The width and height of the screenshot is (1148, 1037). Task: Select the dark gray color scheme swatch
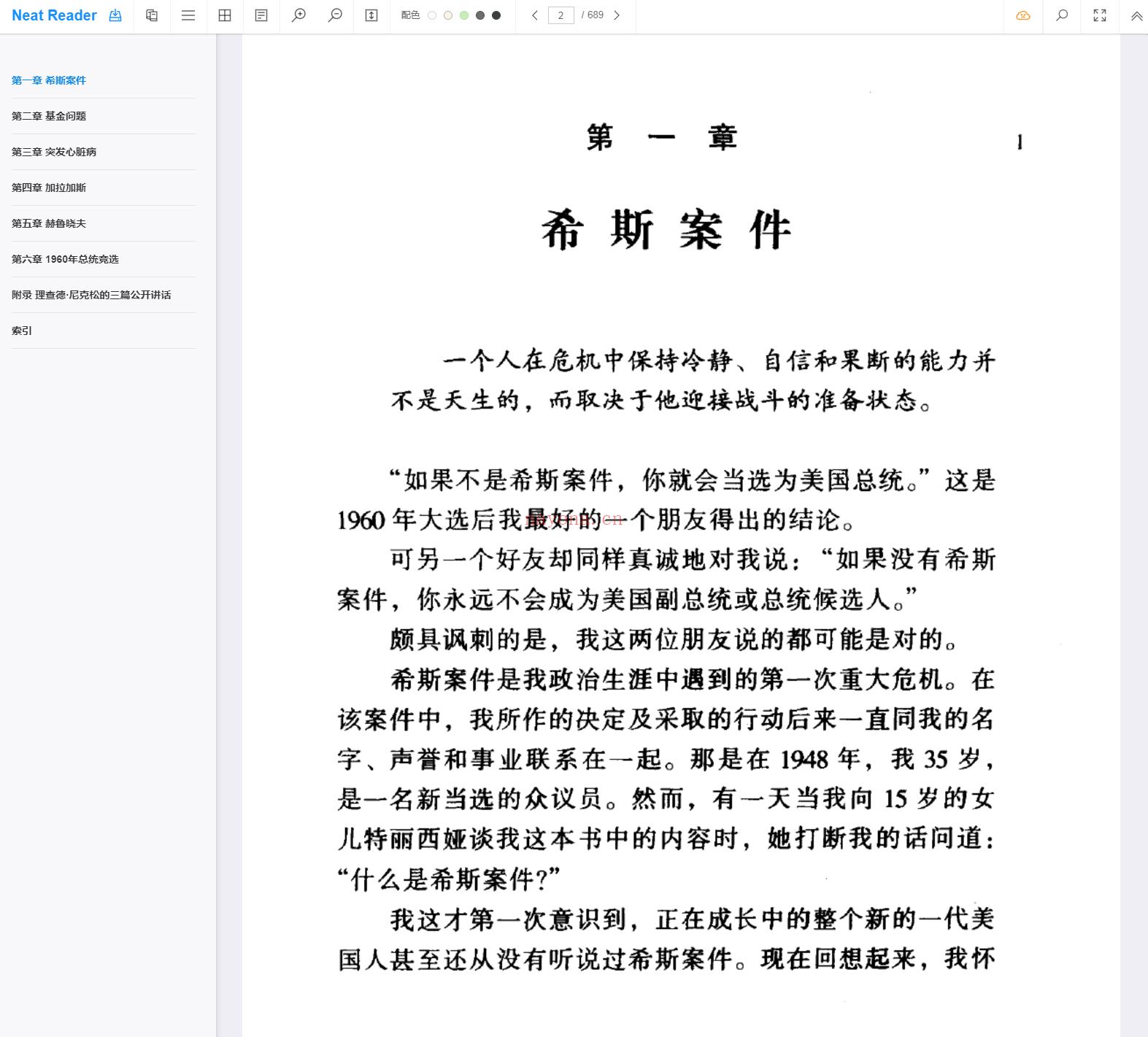pos(480,15)
